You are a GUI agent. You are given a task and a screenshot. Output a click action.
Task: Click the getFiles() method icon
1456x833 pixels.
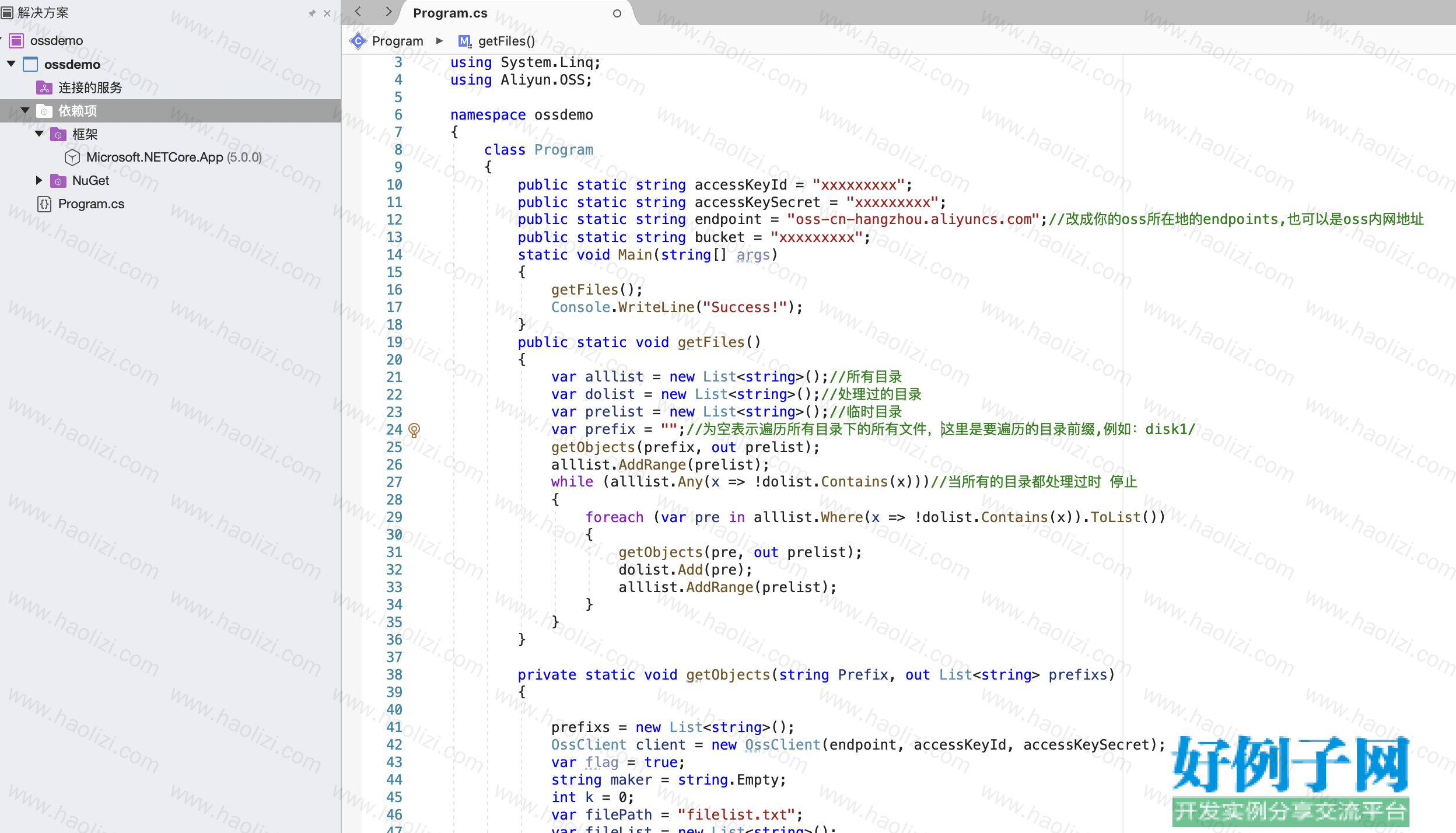(464, 41)
